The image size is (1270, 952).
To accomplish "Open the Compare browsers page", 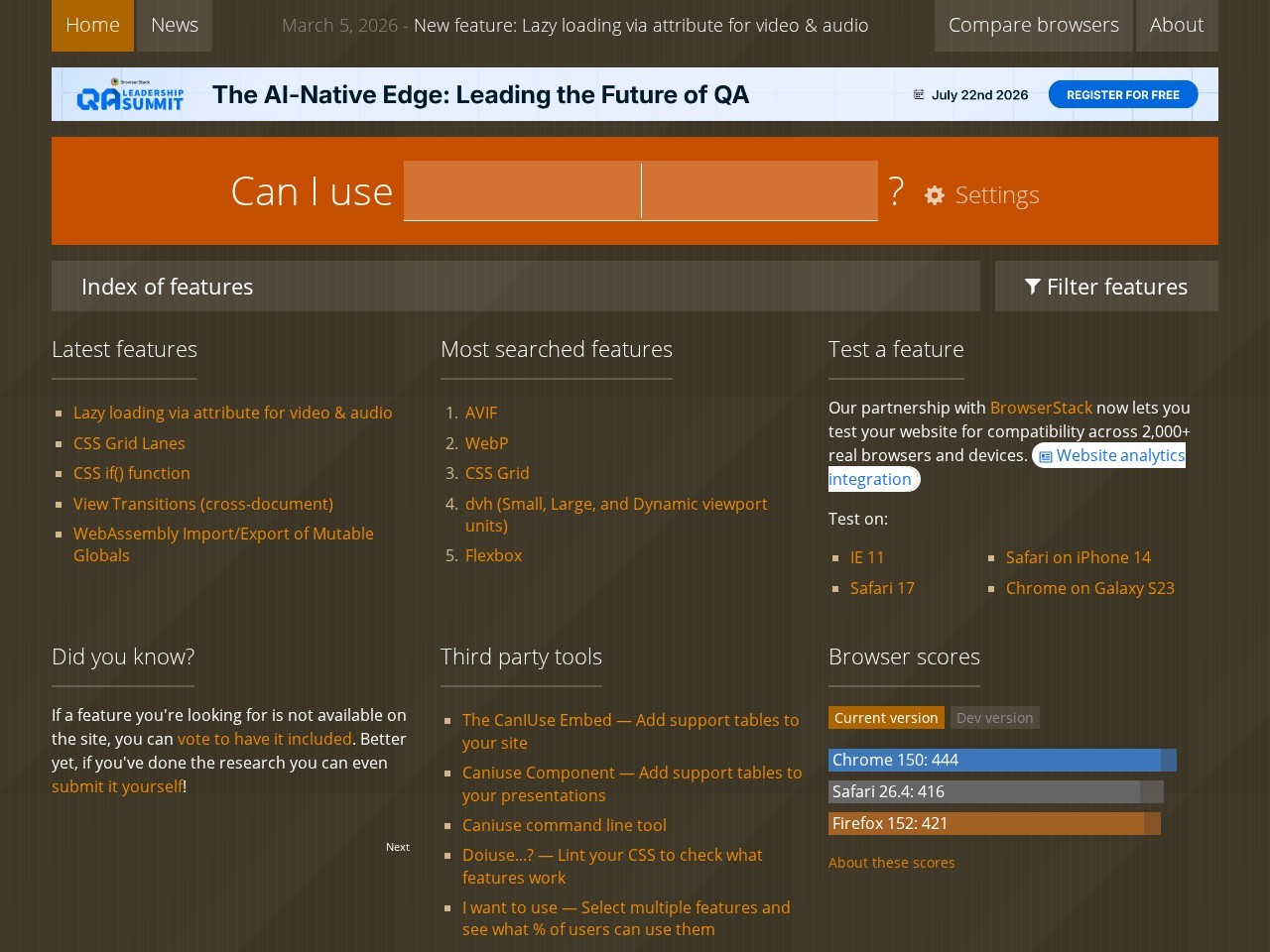I will [1033, 26].
